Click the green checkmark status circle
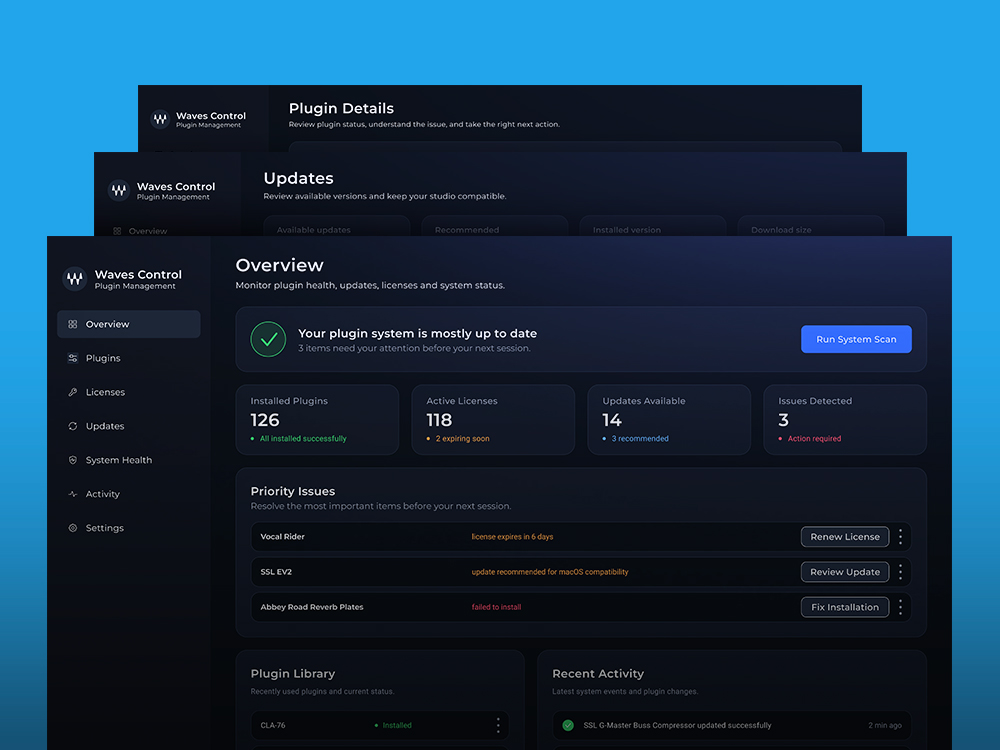 (268, 339)
